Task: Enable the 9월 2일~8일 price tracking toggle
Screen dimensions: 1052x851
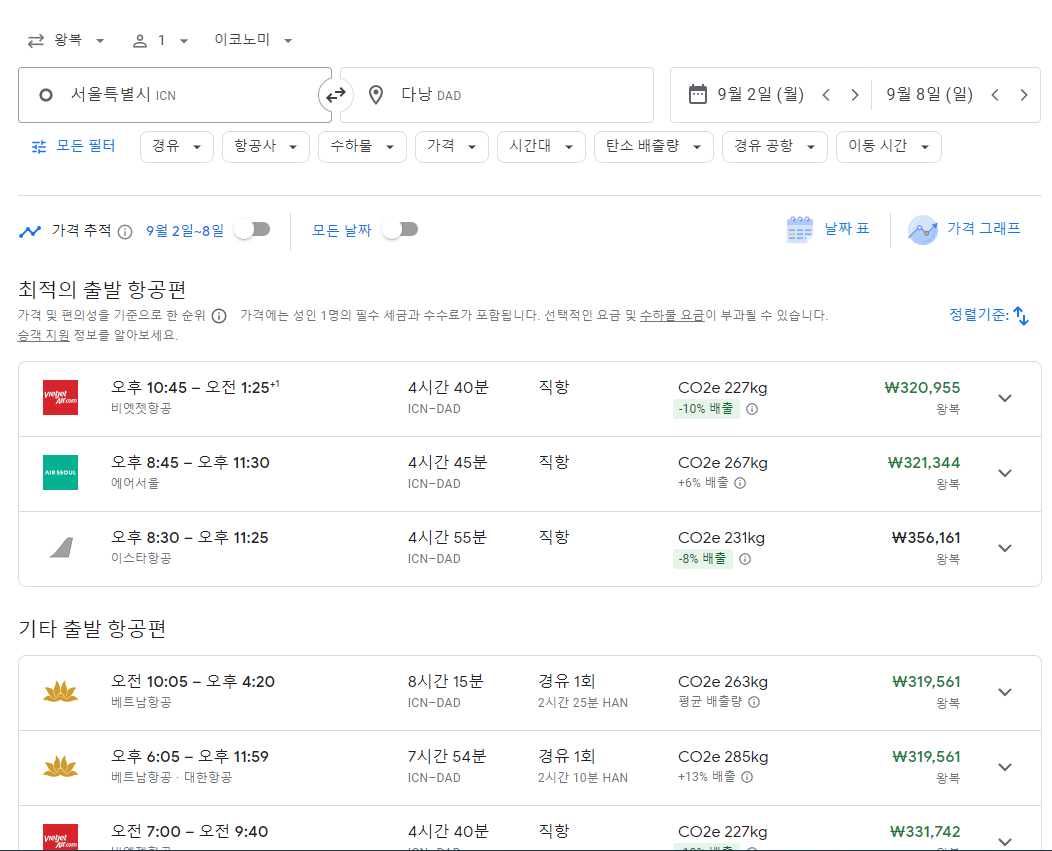Action: click(253, 229)
